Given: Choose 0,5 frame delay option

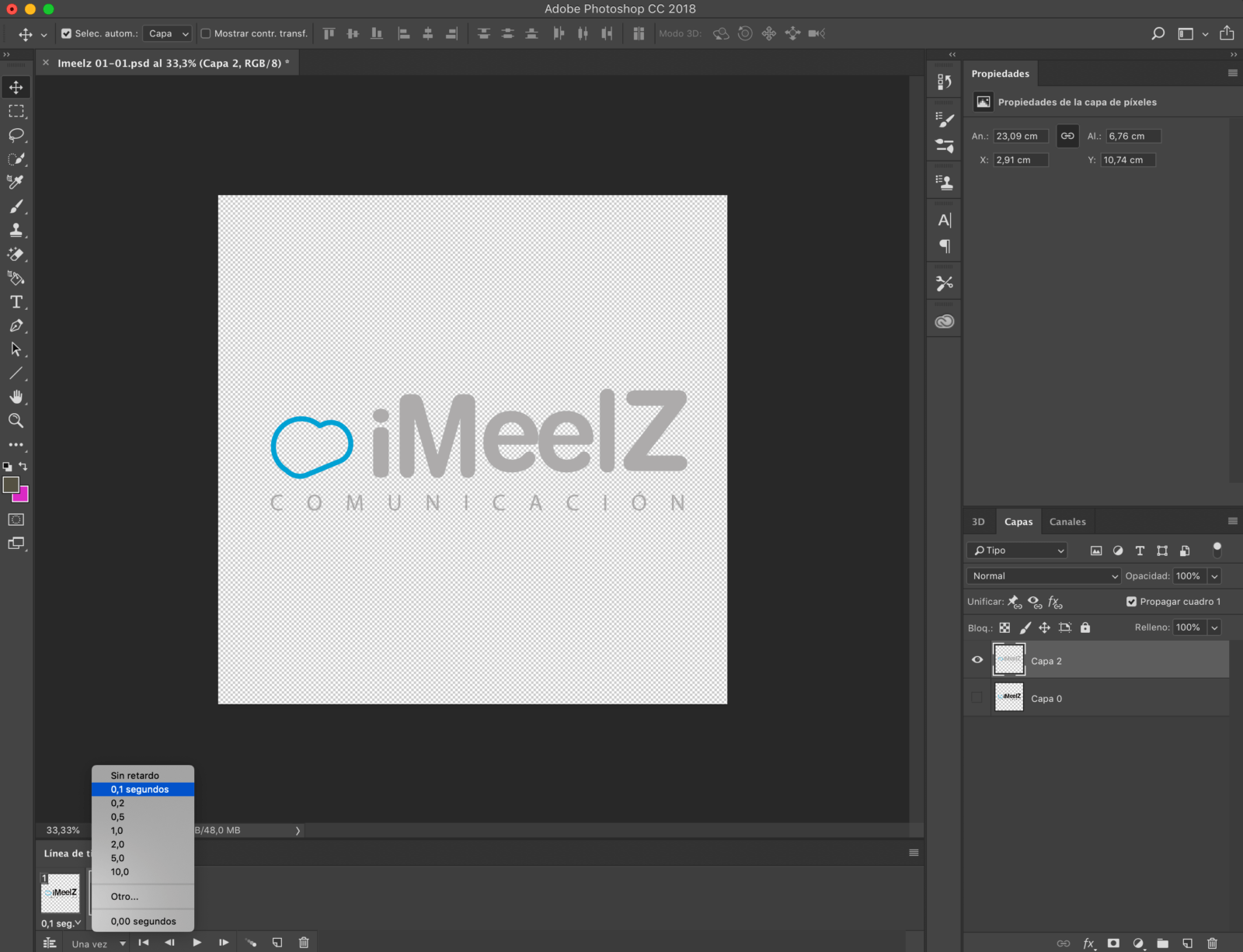Looking at the screenshot, I should tap(143, 817).
